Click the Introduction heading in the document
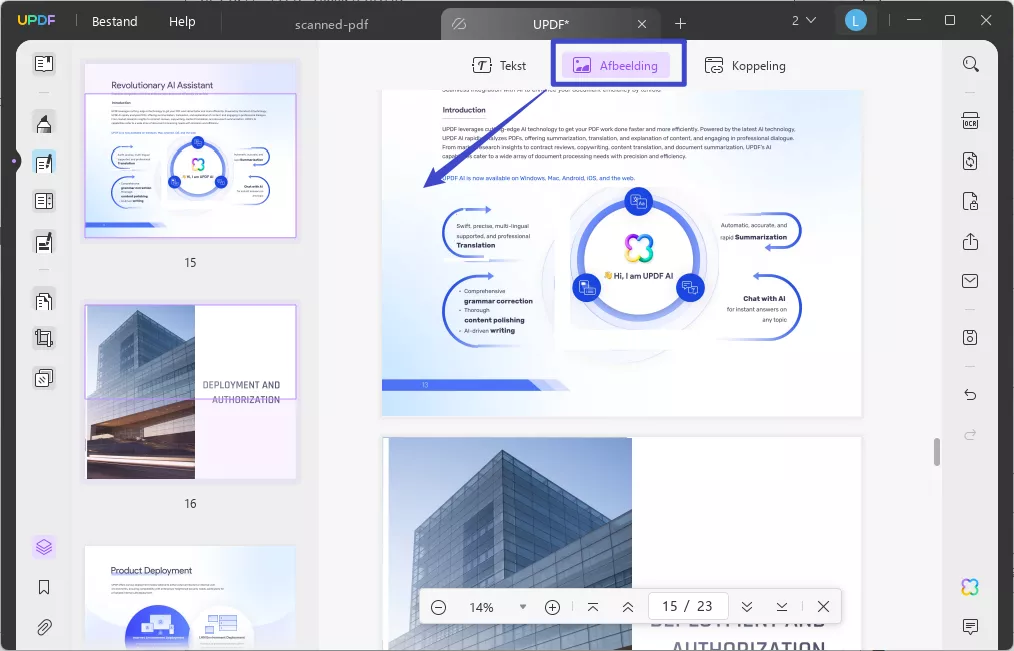The height and width of the screenshot is (651, 1014). (464, 110)
